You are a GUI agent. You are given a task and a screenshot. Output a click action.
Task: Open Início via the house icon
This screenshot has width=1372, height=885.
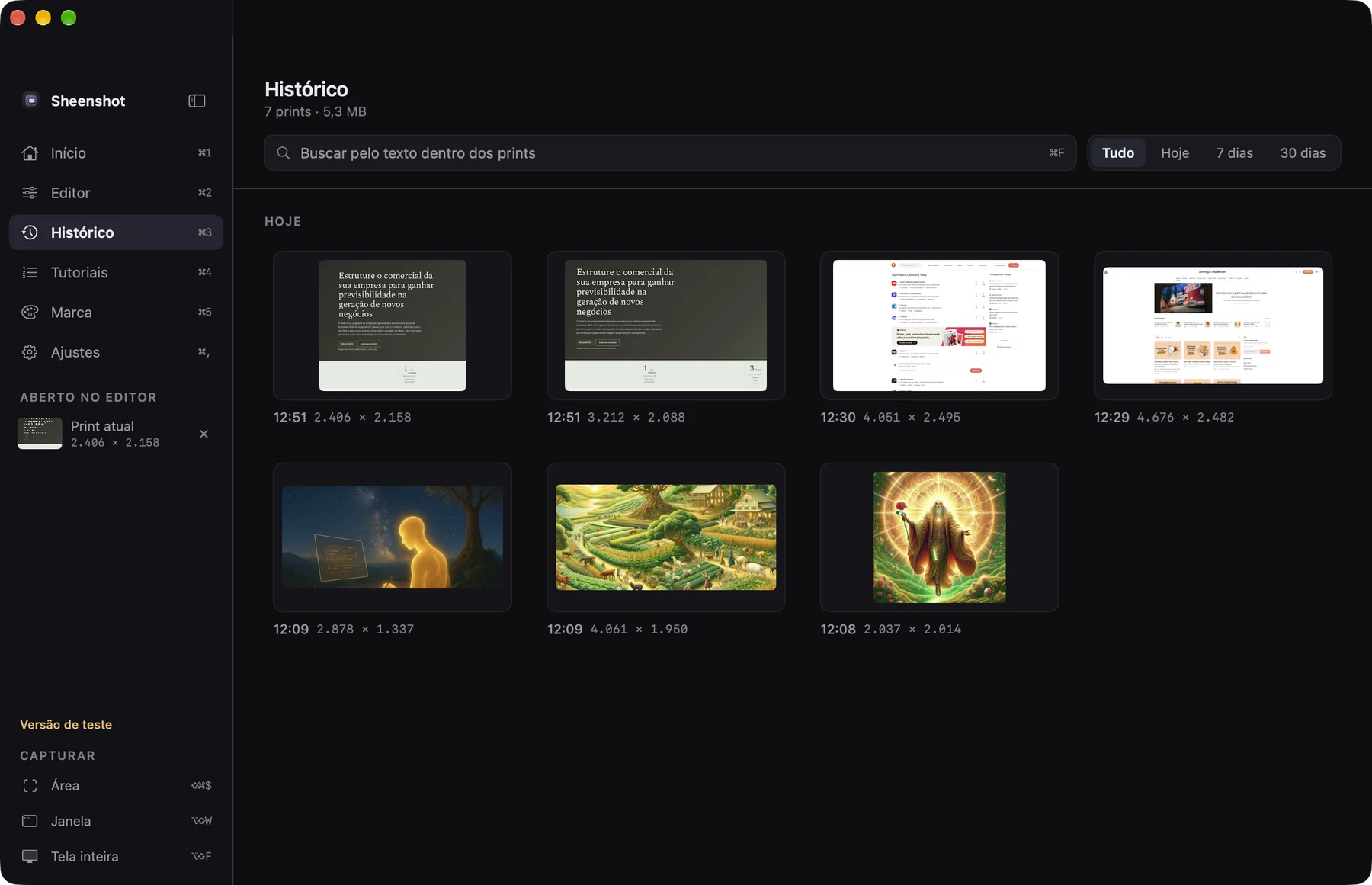tap(30, 153)
